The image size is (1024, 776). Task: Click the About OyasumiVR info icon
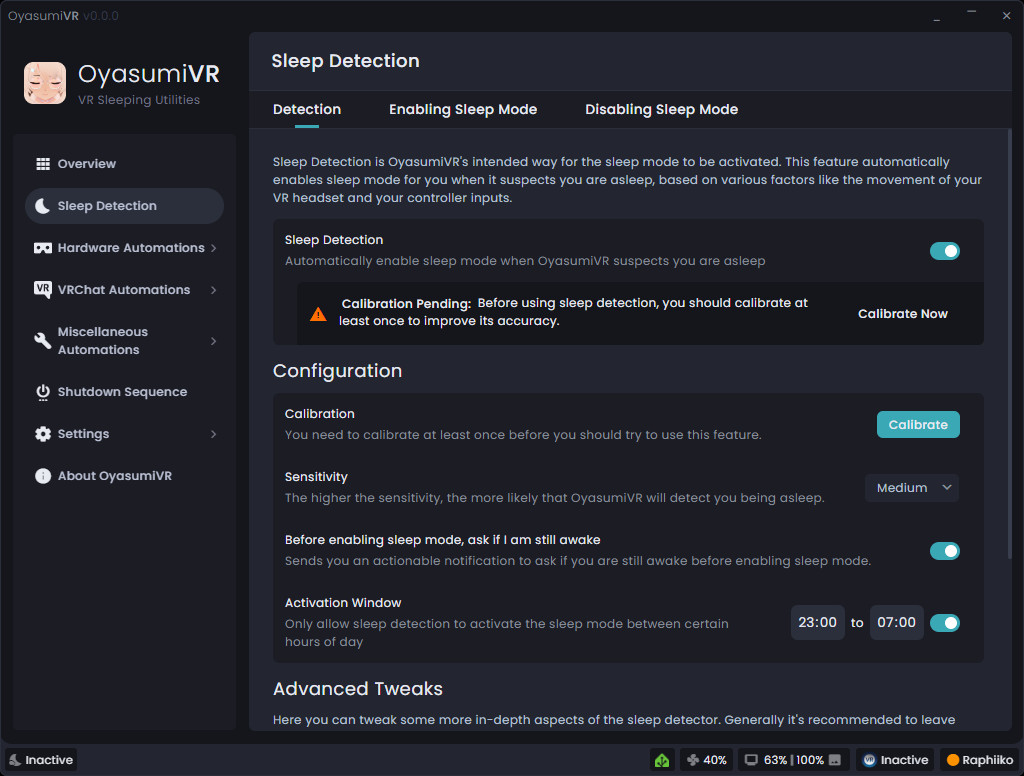coord(42,476)
